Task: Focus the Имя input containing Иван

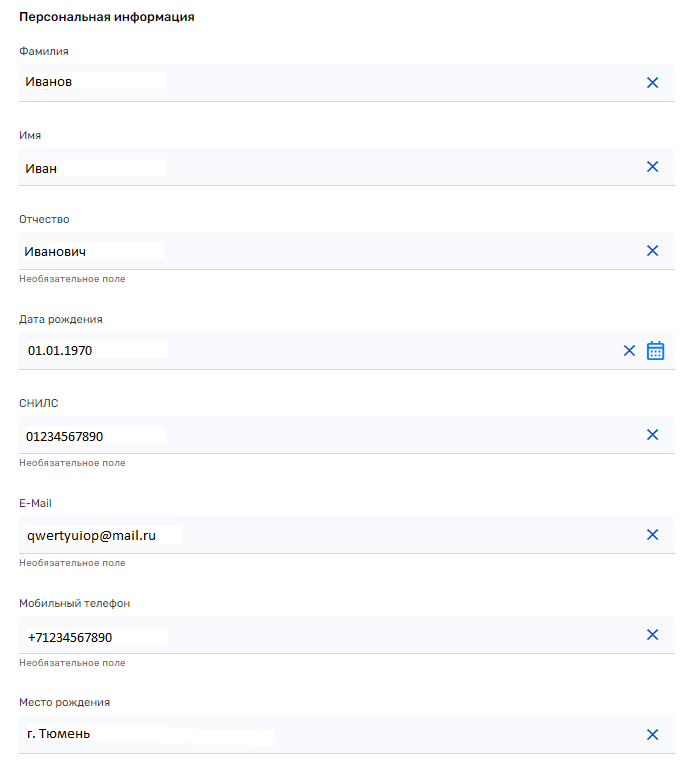Action: 300,168
